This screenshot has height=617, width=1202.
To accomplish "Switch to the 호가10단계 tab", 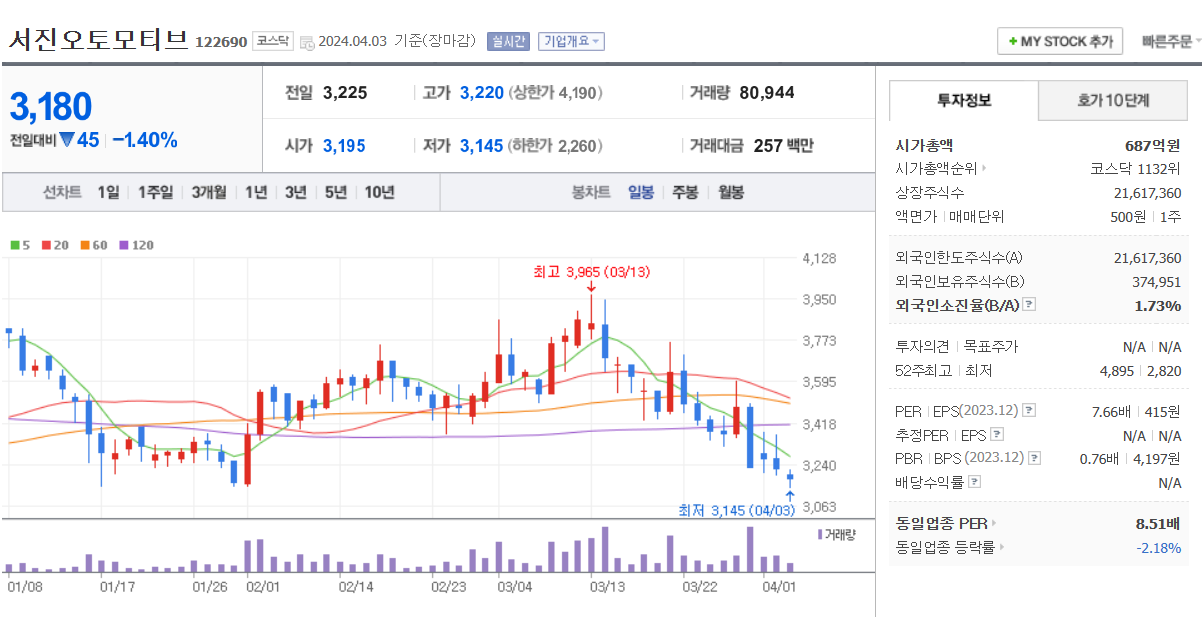I will (x=1113, y=100).
